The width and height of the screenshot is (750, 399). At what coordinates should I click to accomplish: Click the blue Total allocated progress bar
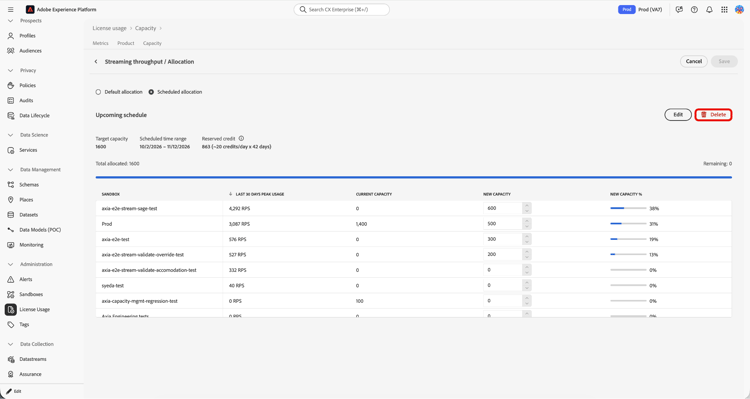coord(413,177)
